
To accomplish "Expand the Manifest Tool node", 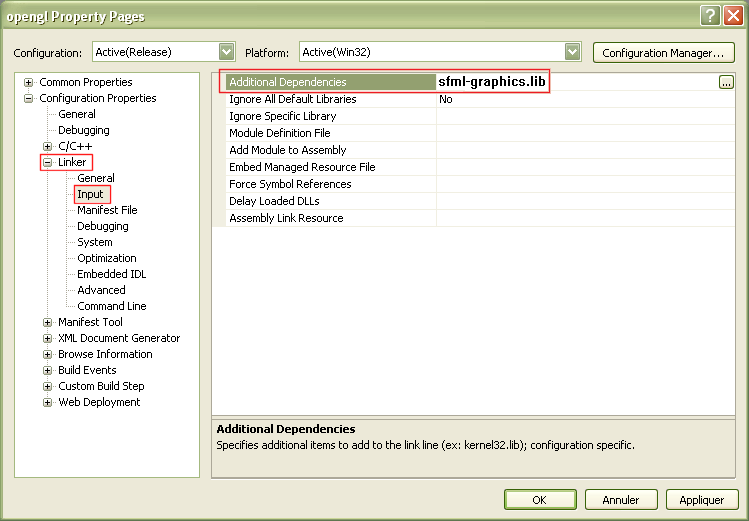I will [x=48, y=322].
